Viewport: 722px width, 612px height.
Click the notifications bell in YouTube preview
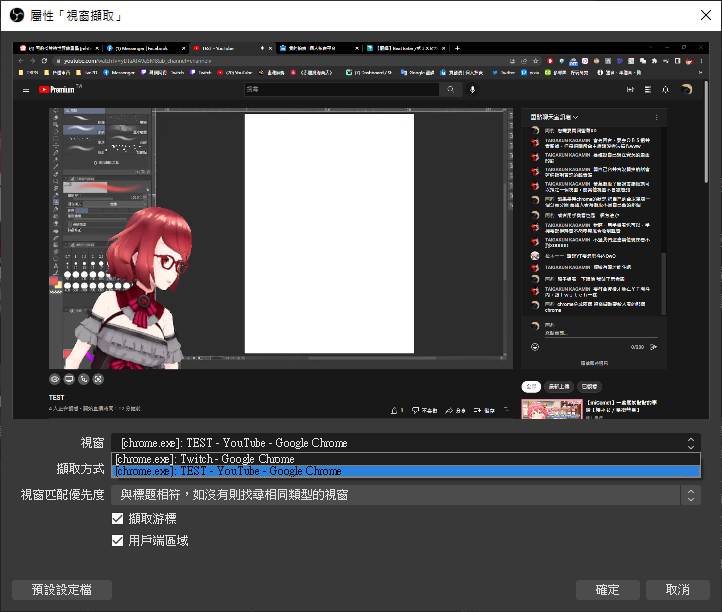point(665,90)
